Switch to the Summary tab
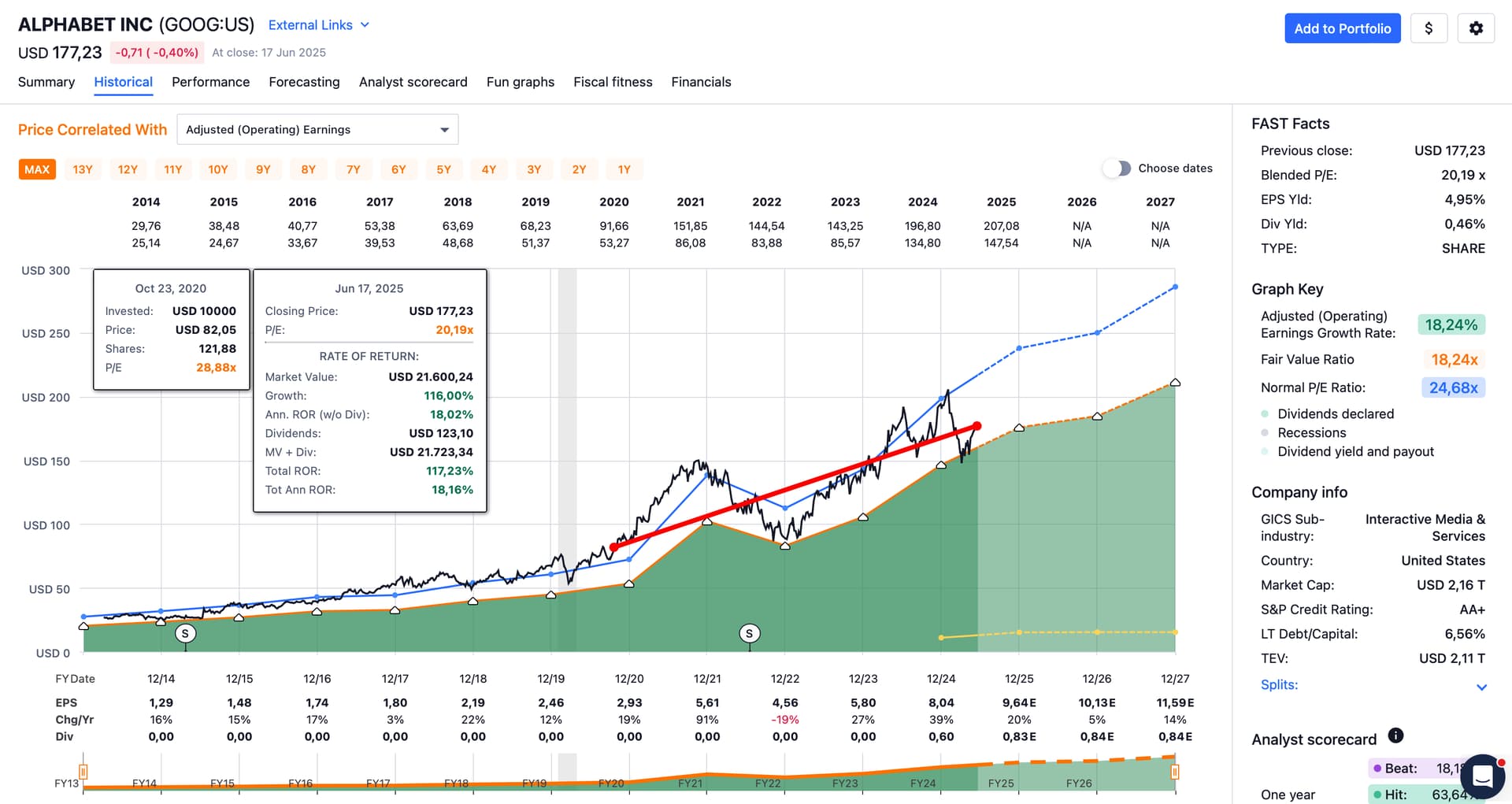The width and height of the screenshot is (1512, 804). [46, 82]
